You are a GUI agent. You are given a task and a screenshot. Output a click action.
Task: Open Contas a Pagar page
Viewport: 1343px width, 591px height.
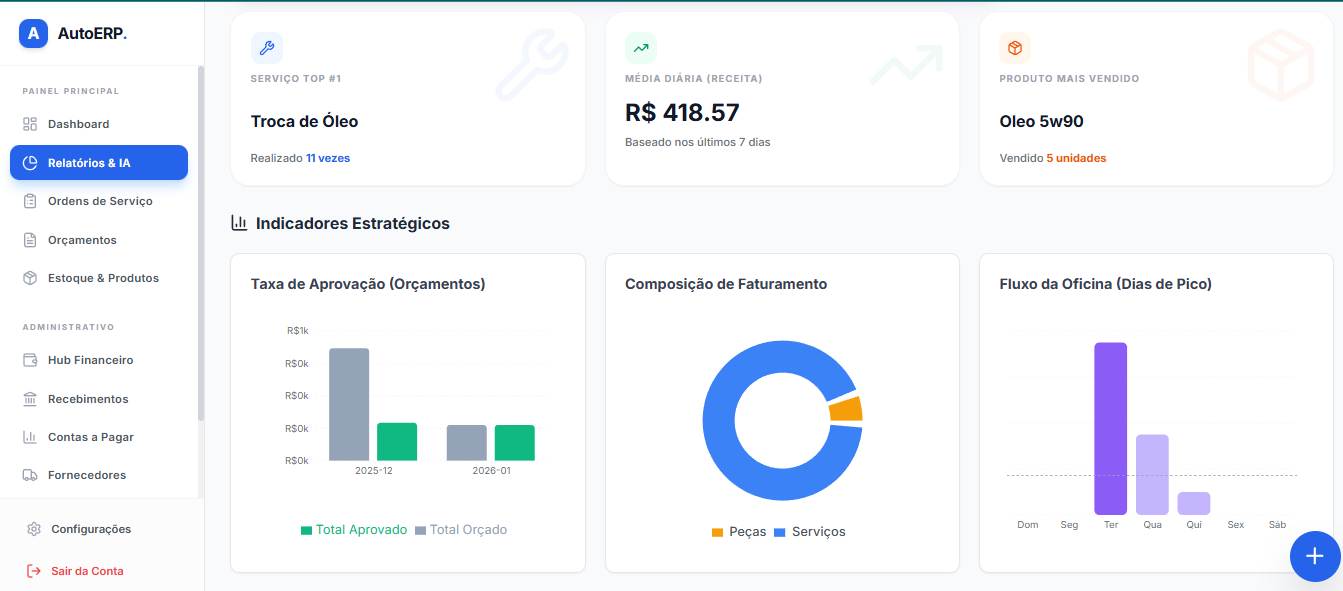pos(90,437)
